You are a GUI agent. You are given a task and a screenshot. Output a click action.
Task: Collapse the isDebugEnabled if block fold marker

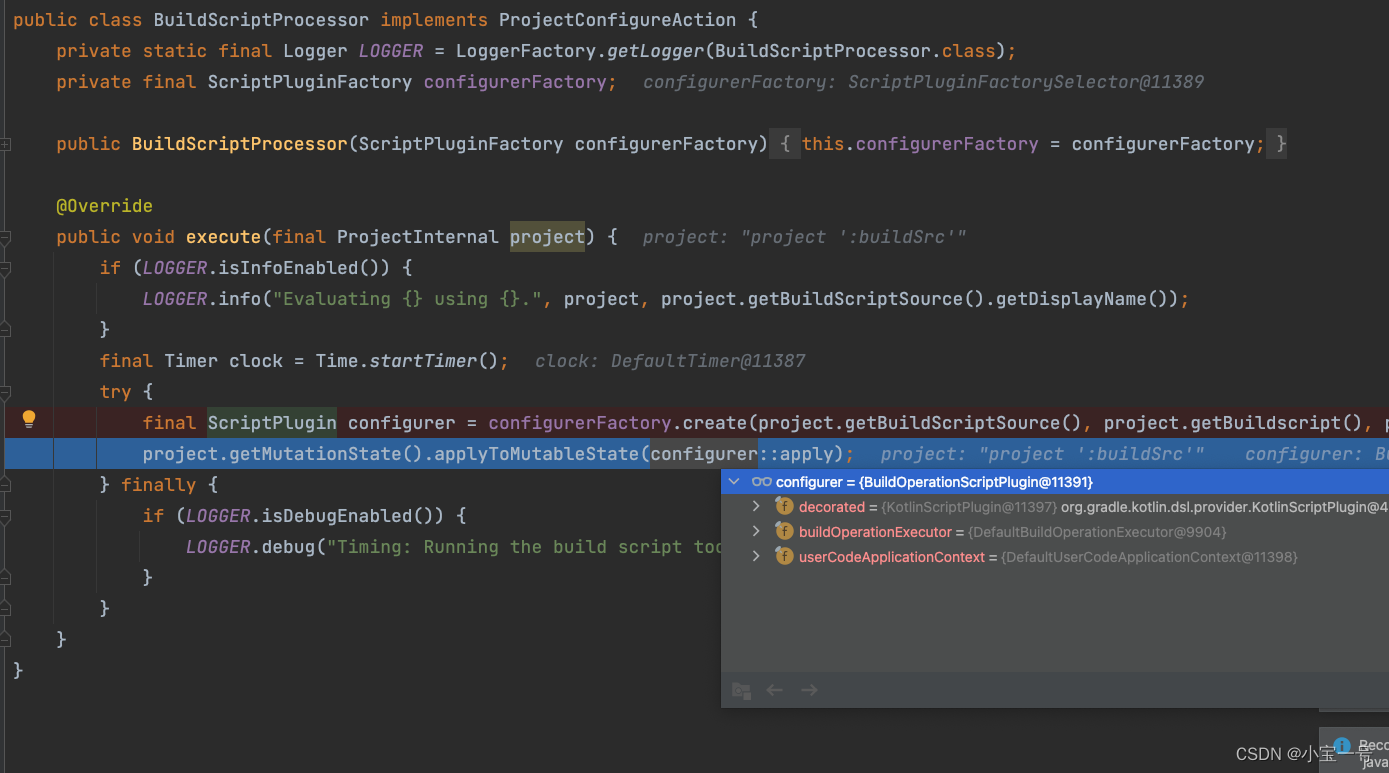click(x=5, y=516)
